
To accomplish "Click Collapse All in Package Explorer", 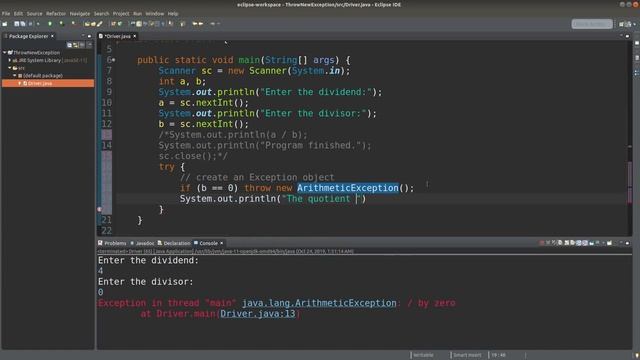I will [69, 45].
